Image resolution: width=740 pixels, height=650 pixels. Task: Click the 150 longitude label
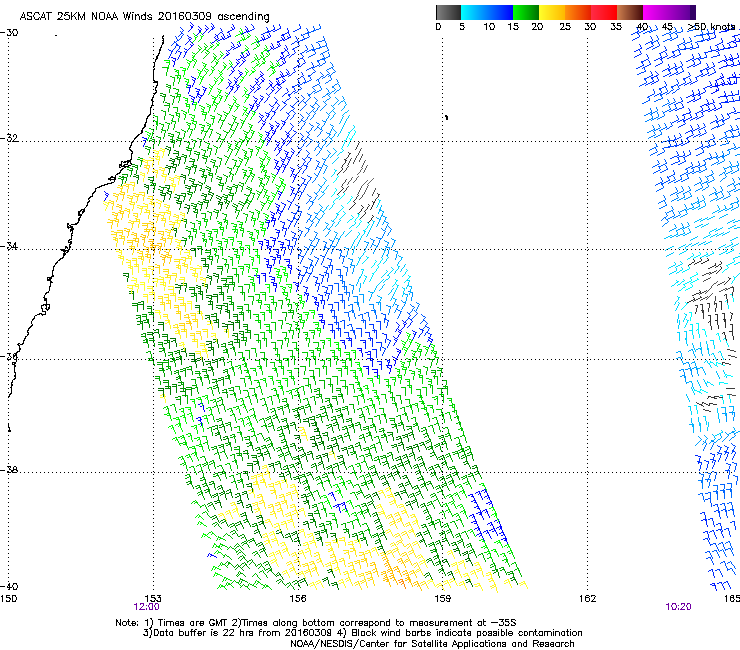tap(8, 599)
